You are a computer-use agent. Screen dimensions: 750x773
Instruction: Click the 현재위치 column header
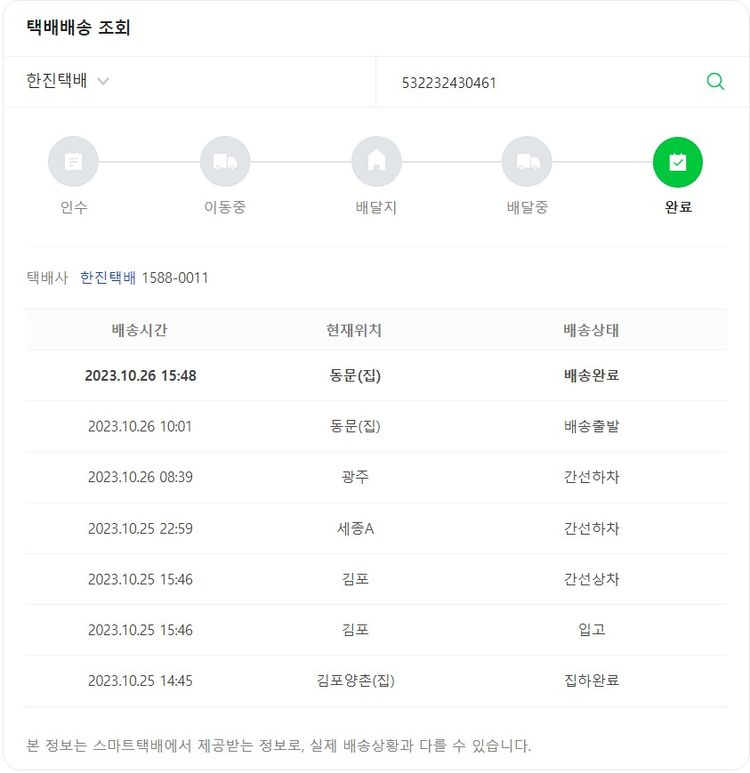(354, 330)
